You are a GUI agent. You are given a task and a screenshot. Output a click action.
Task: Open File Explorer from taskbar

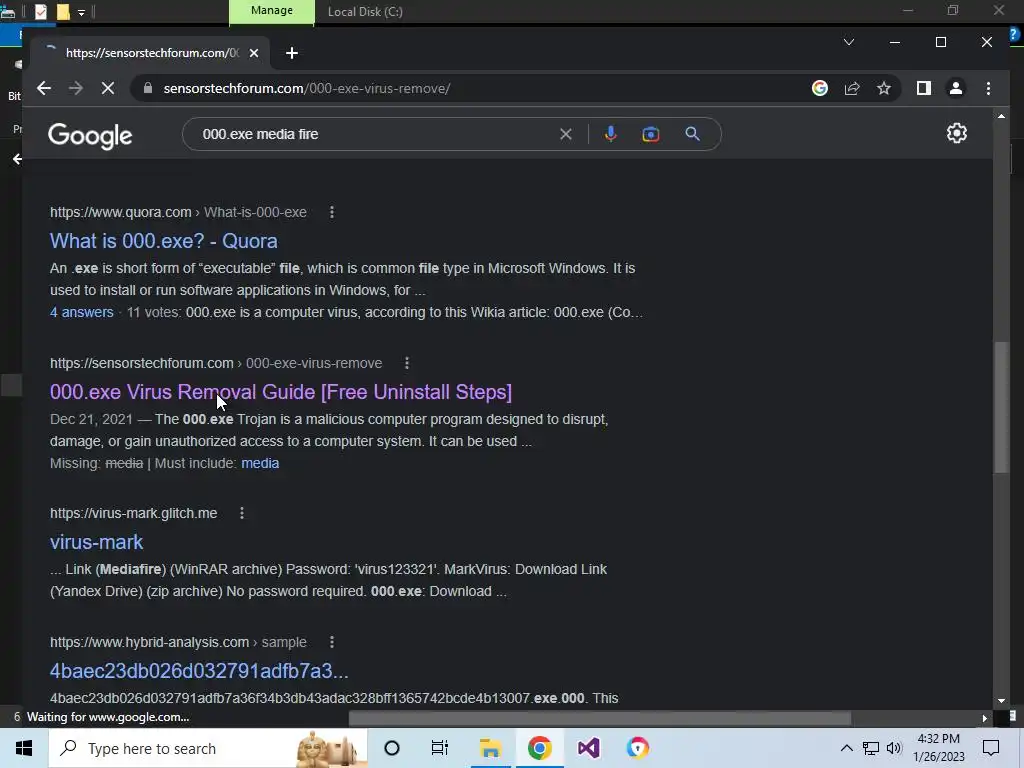490,748
